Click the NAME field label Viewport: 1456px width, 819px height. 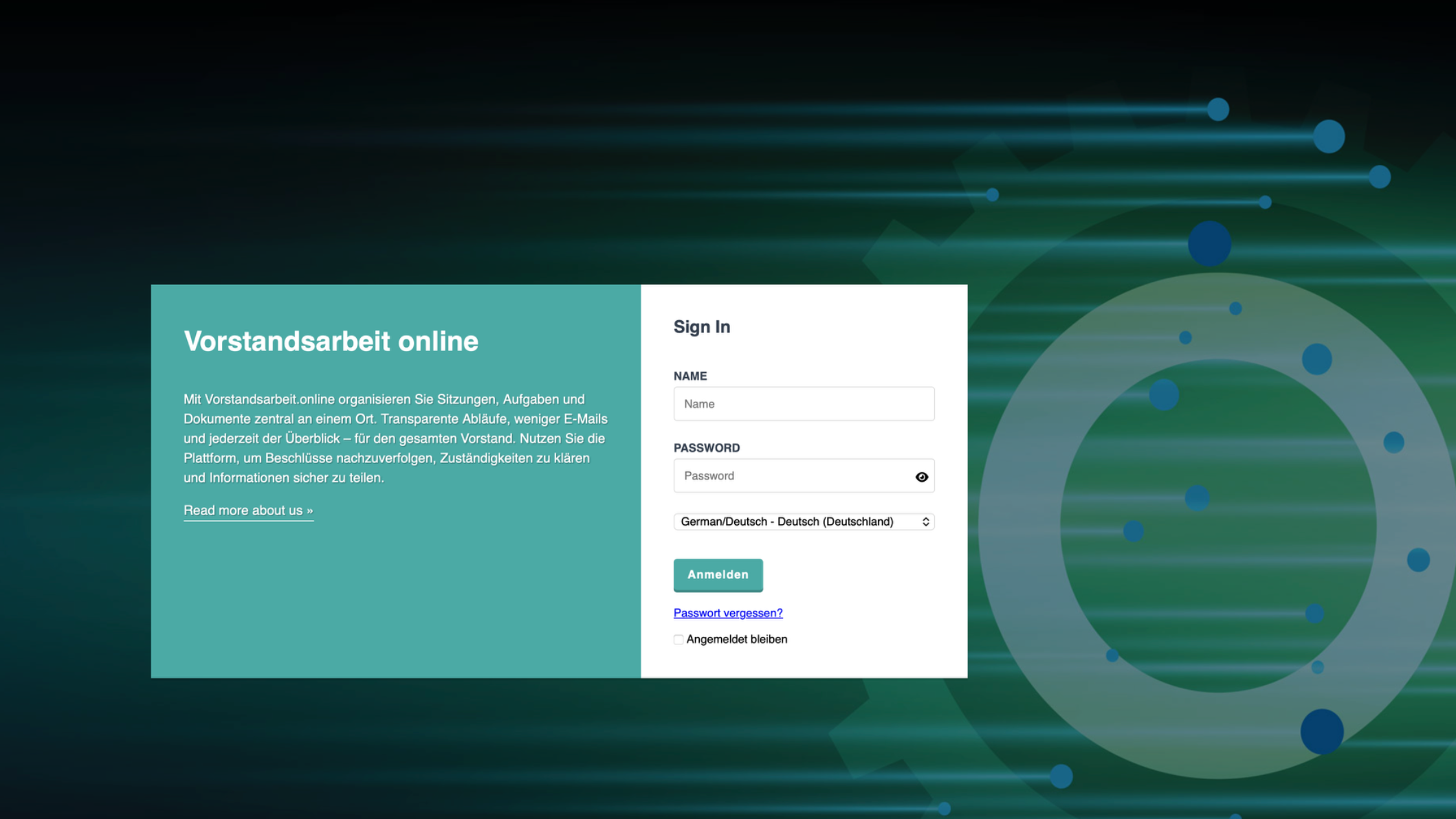(x=690, y=377)
